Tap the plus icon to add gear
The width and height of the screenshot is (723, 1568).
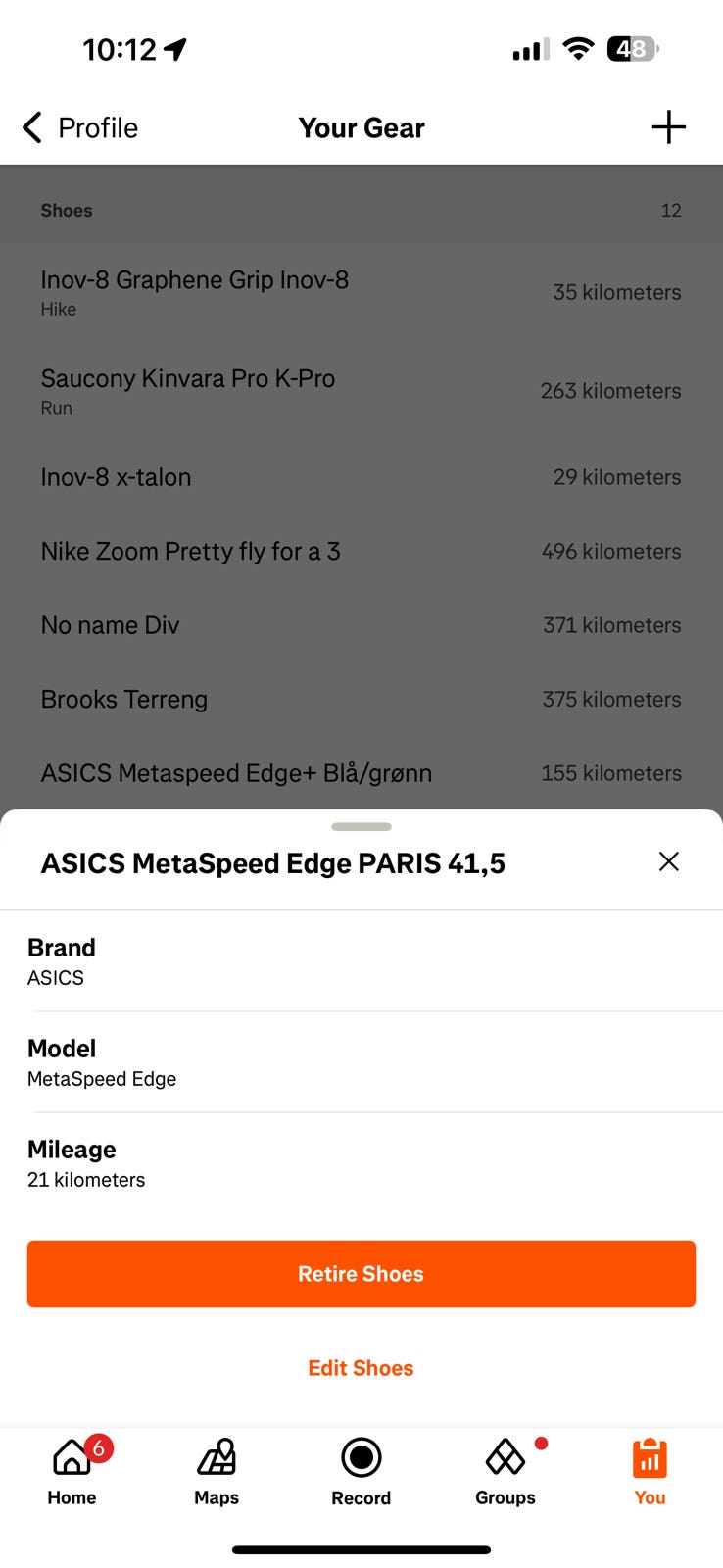[x=668, y=127]
